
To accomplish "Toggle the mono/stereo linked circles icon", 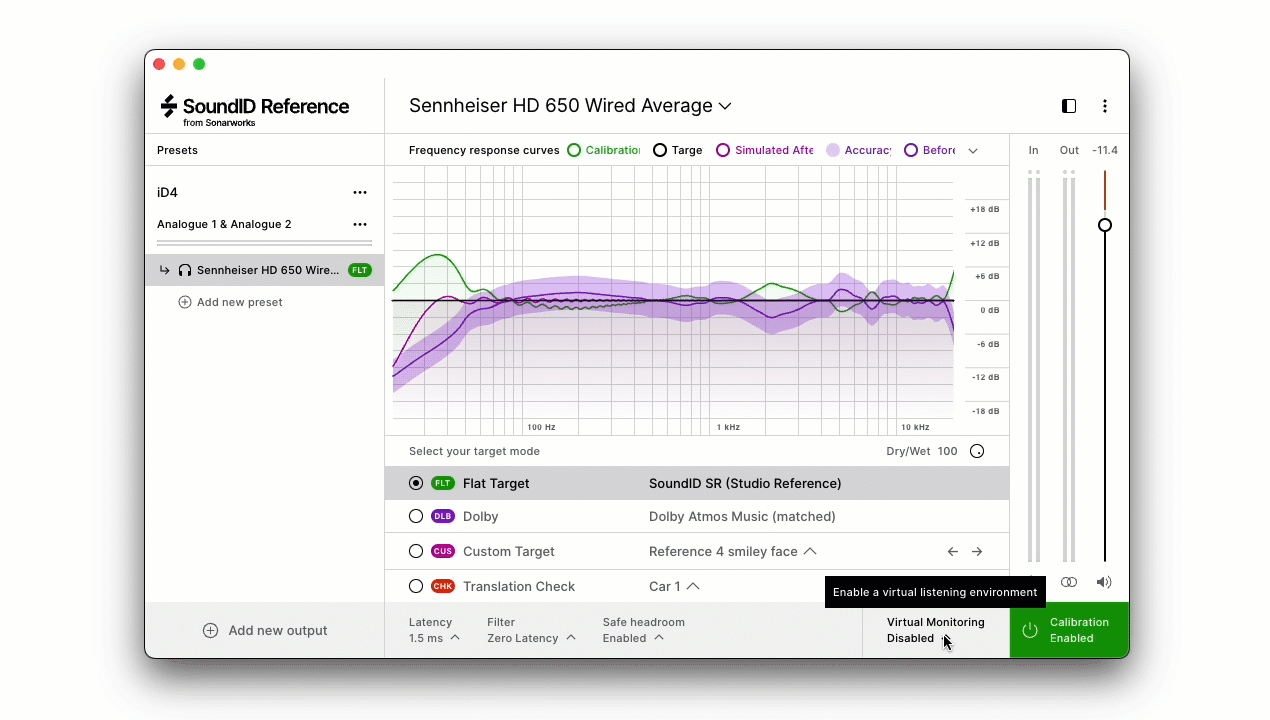I will [x=1069, y=582].
